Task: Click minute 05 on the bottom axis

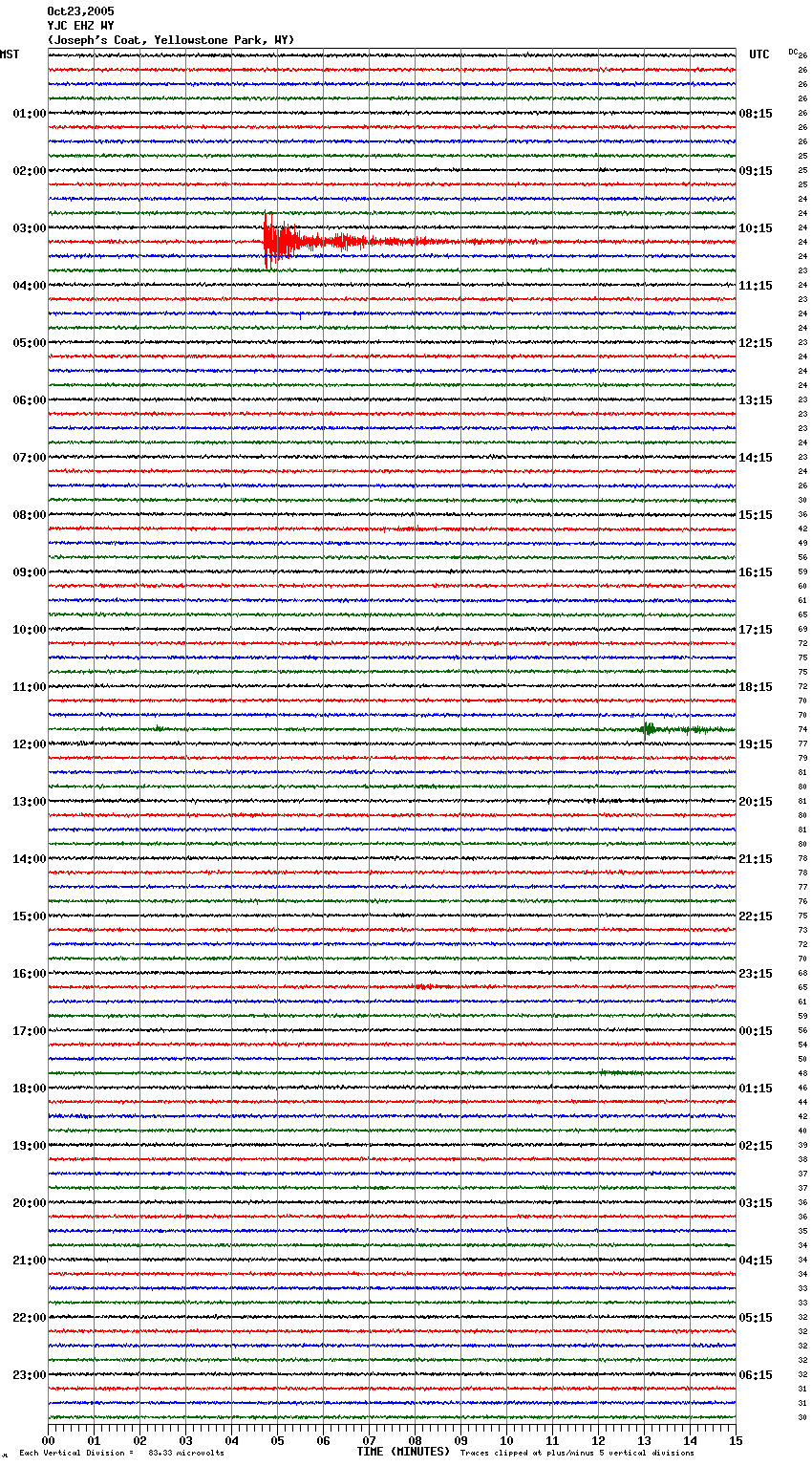Action: coord(277,1440)
